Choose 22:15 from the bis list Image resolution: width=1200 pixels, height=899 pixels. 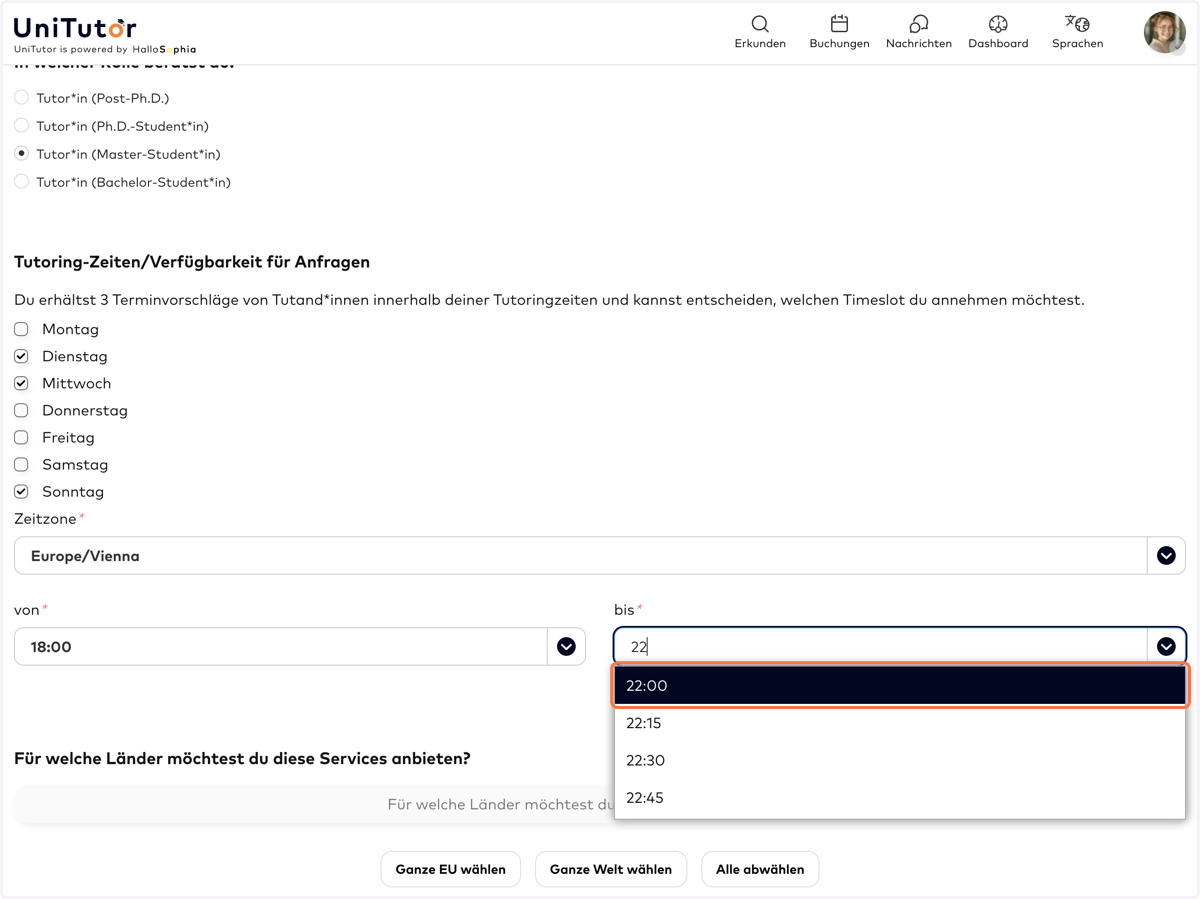(900, 723)
